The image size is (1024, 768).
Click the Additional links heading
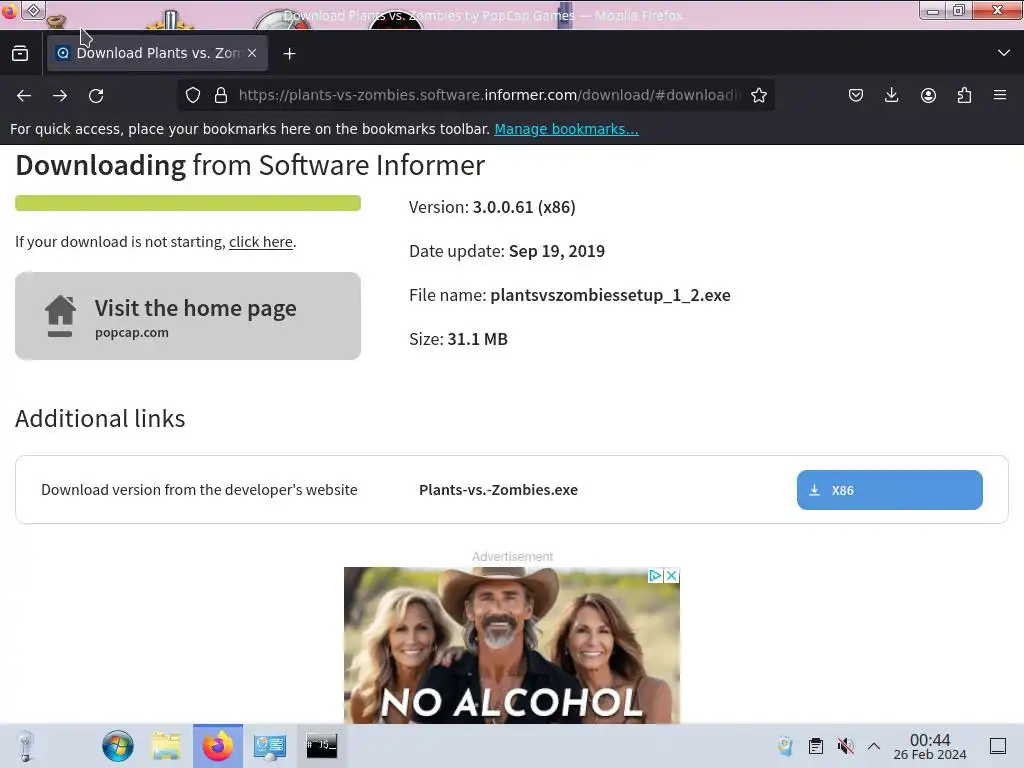coord(100,419)
